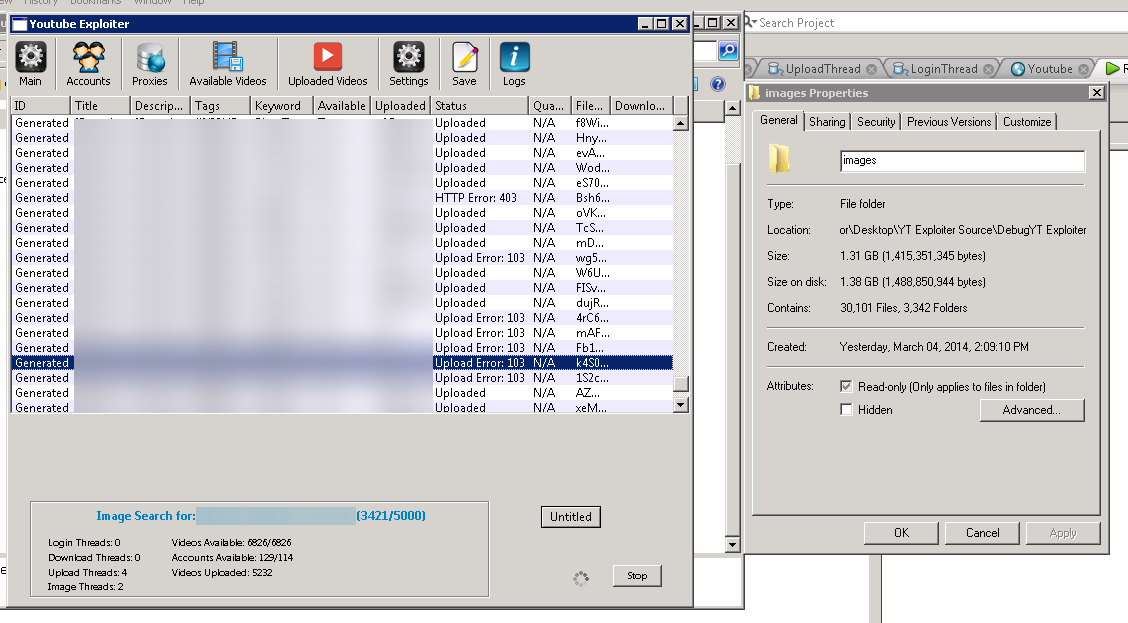The height and width of the screenshot is (623, 1128).
Task: Toggle the Read-only attribute checkbox
Action: [x=846, y=386]
